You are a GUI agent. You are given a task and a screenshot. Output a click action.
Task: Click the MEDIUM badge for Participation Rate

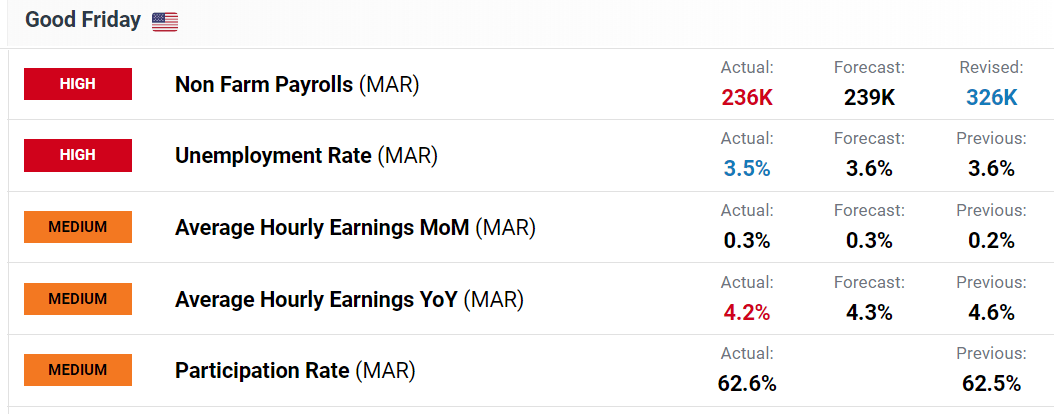coord(78,370)
